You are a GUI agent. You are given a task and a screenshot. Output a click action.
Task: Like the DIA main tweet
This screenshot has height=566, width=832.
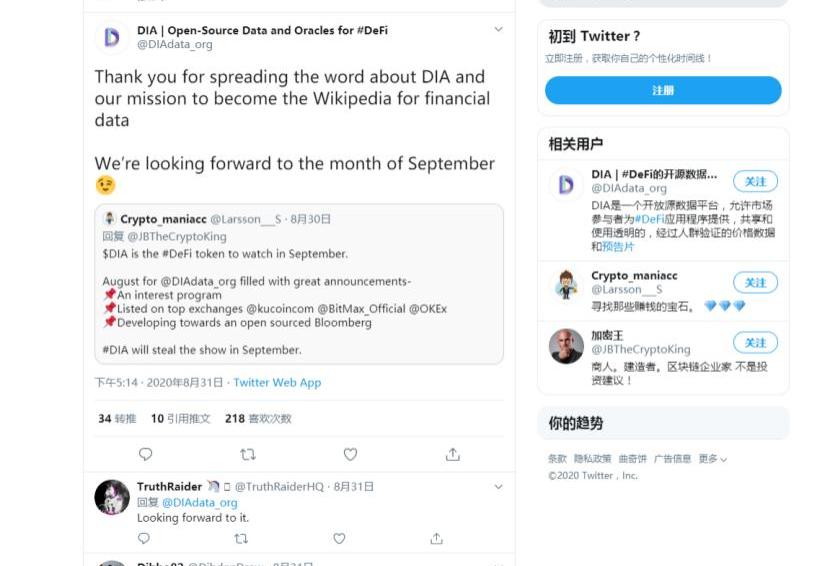point(350,454)
